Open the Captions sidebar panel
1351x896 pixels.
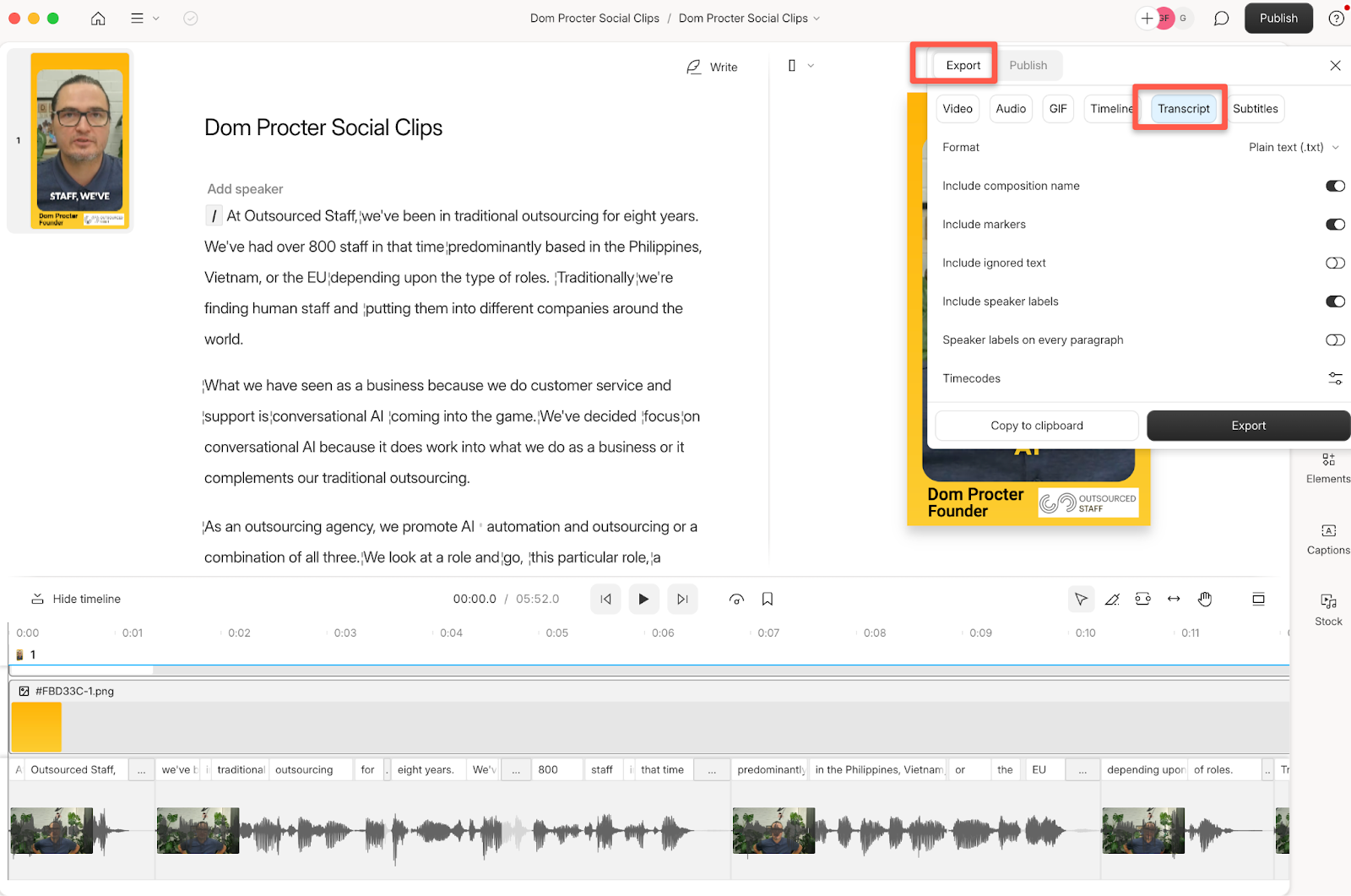[x=1328, y=539]
